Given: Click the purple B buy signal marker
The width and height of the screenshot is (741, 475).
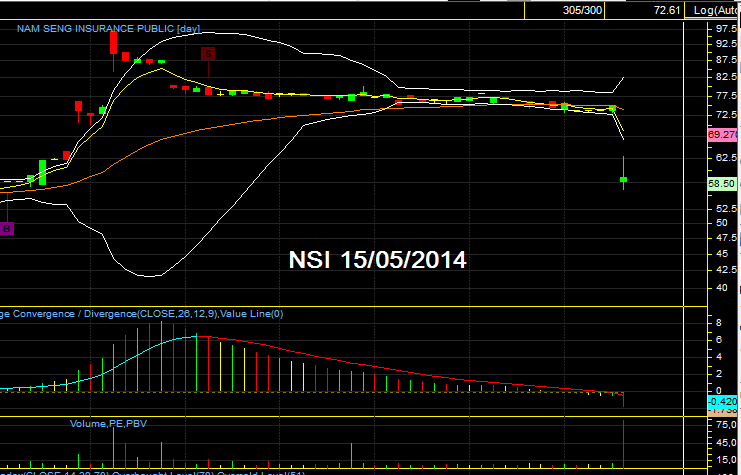Looking at the screenshot, I should 7,229.
